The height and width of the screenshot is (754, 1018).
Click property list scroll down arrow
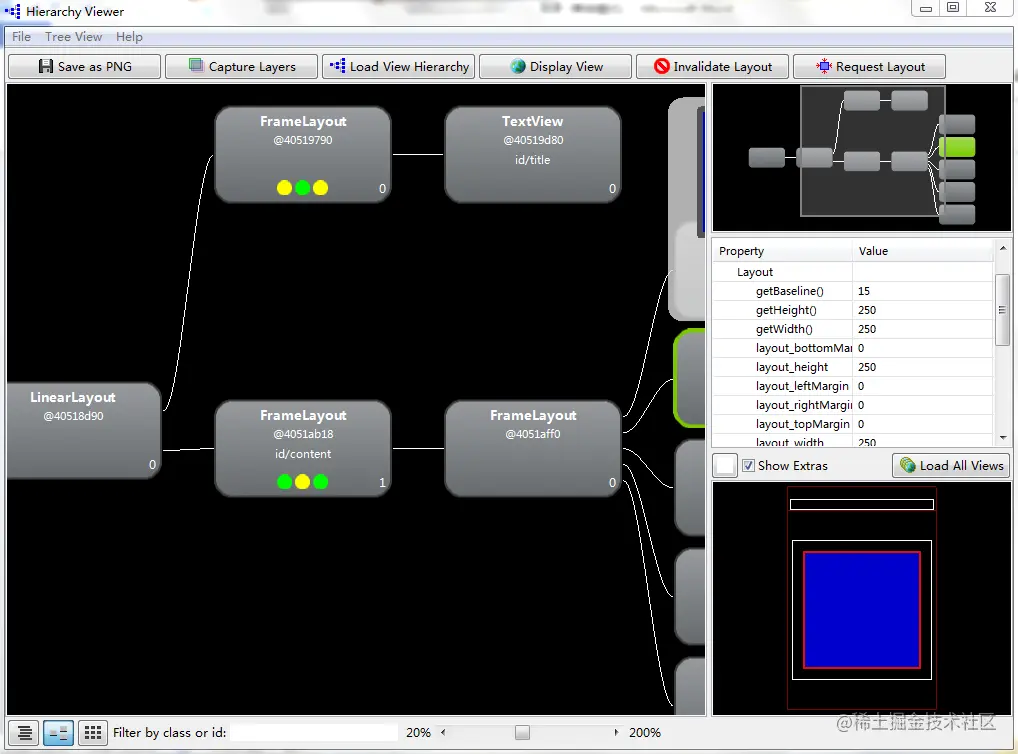[1002, 438]
